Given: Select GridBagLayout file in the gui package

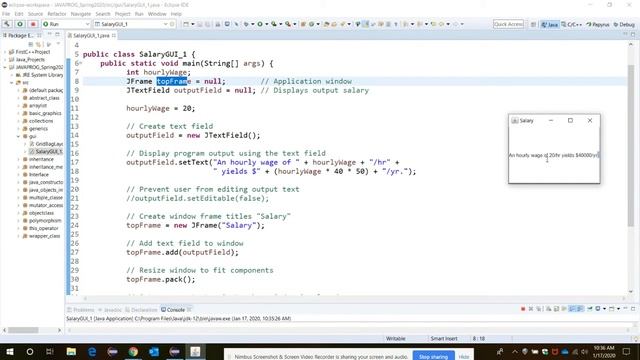Looking at the screenshot, I should [46, 144].
